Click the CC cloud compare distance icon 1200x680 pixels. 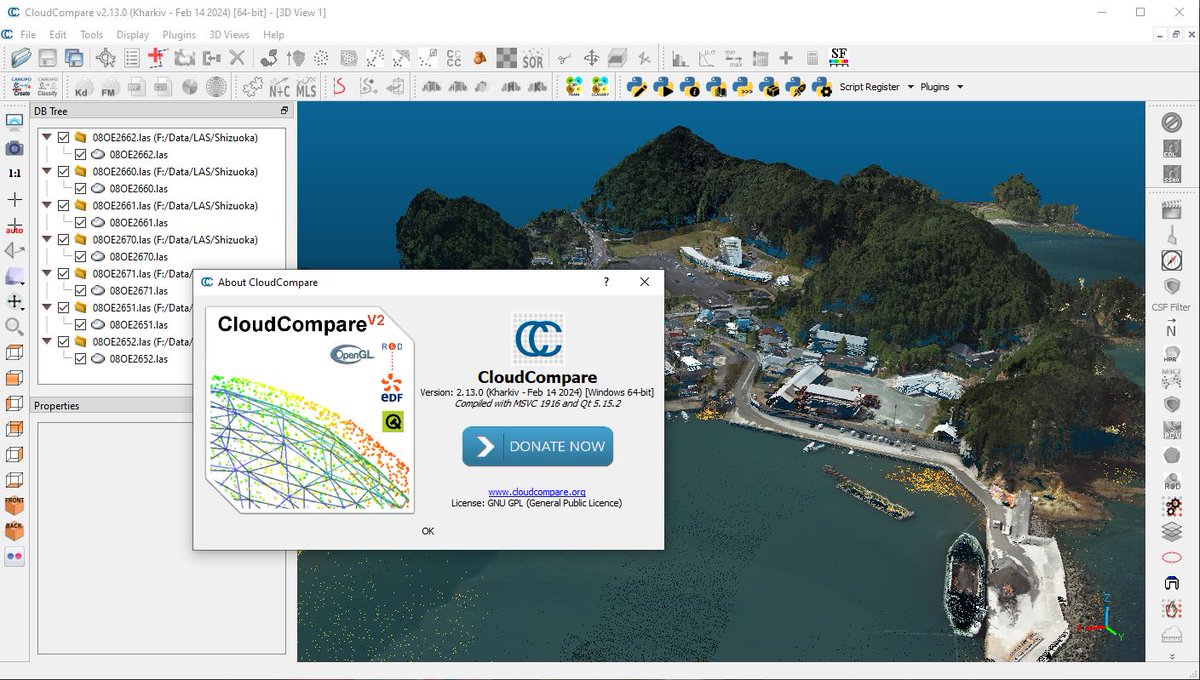click(453, 58)
